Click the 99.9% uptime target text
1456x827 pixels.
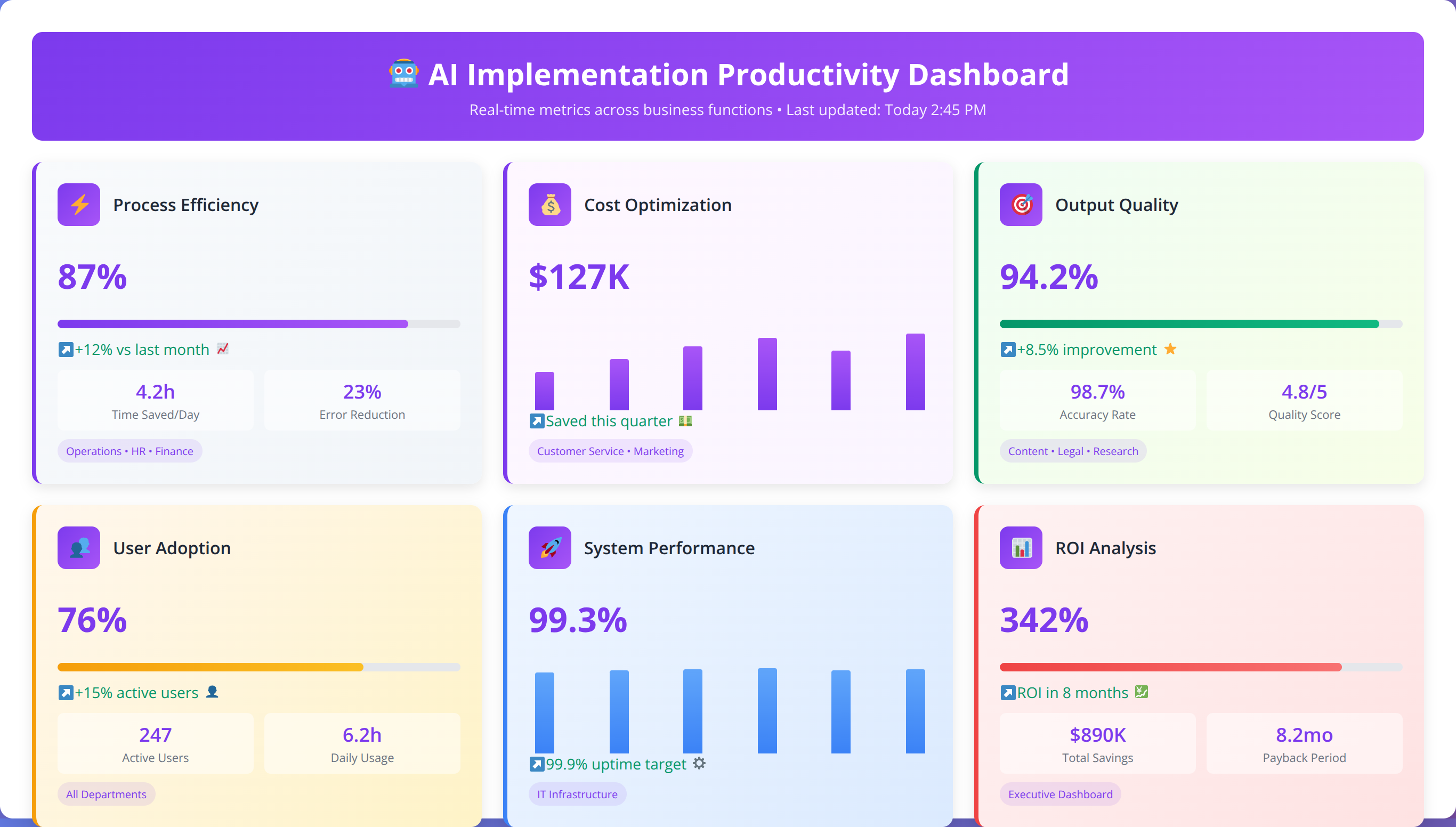[616, 764]
